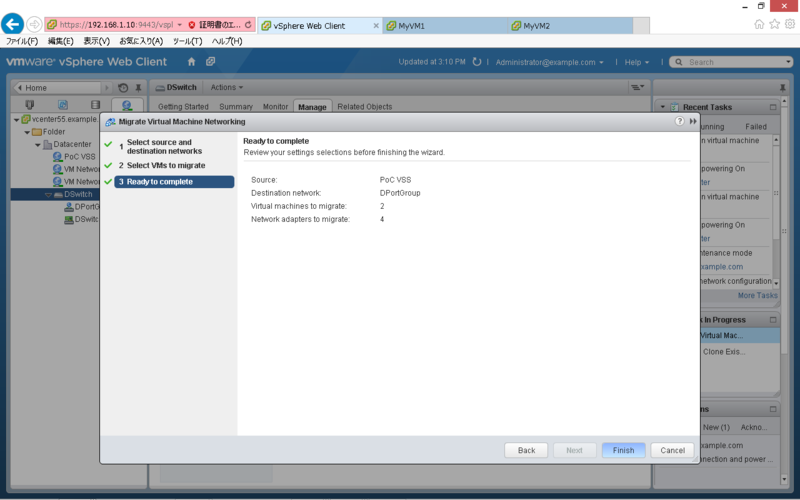Go to step 1 Select source and destination networks
The width and height of the screenshot is (800, 500).
pos(164,146)
